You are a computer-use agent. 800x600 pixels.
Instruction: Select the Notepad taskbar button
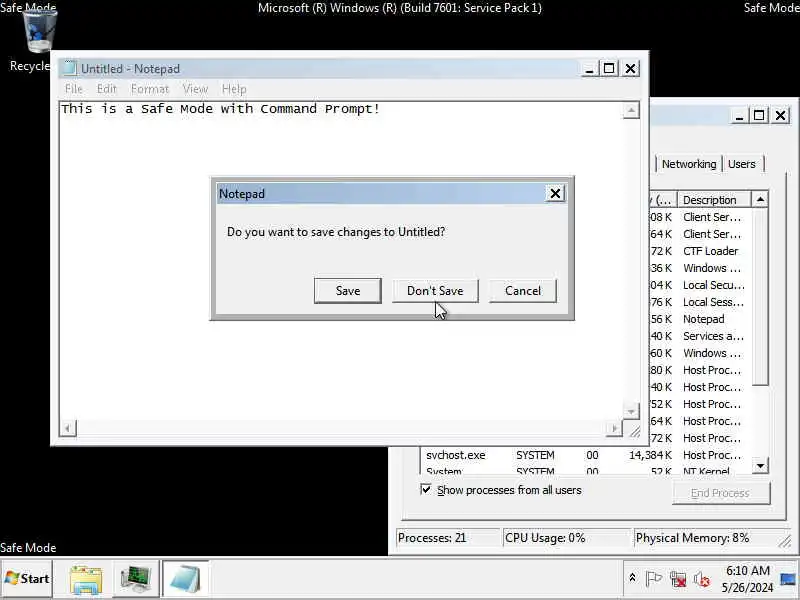185,579
